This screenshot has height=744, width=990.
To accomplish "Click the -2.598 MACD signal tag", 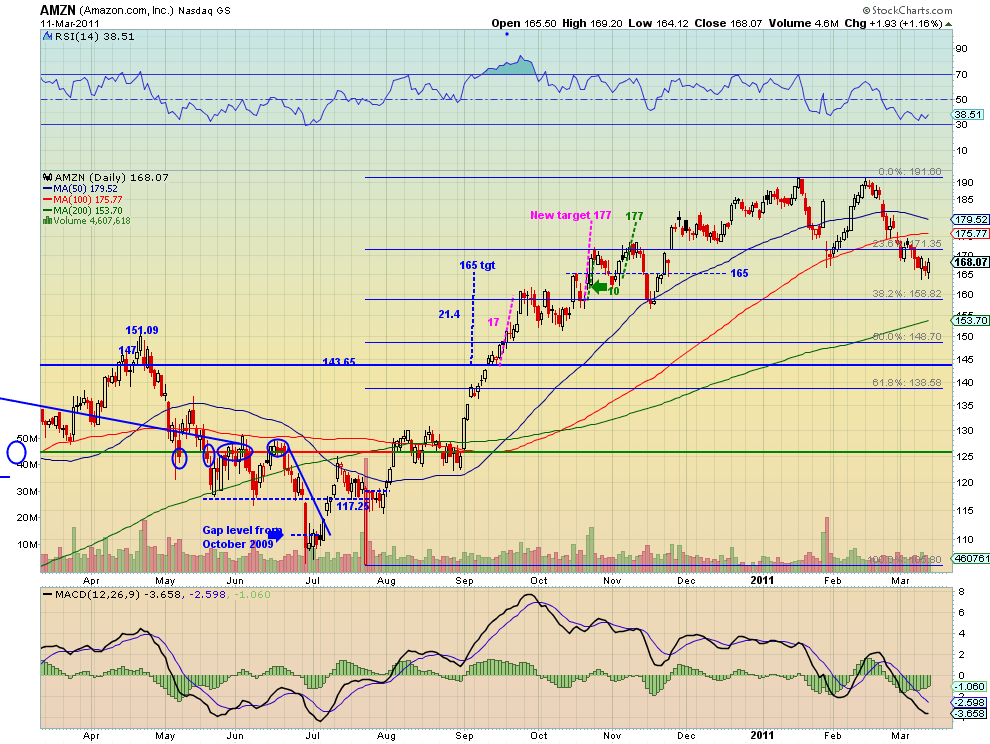I will coord(969,702).
